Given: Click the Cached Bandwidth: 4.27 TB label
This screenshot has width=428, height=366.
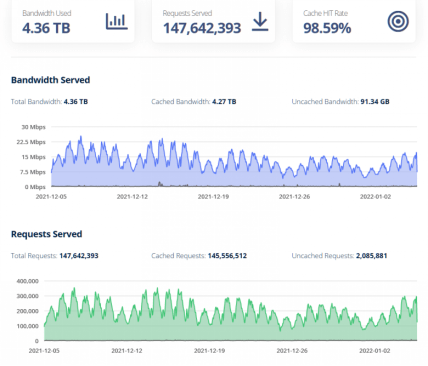Looking at the screenshot, I should [194, 102].
